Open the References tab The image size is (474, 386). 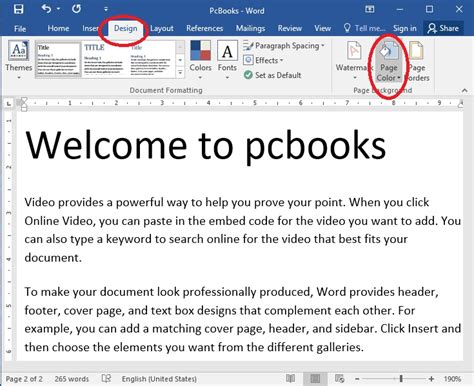coord(205,28)
